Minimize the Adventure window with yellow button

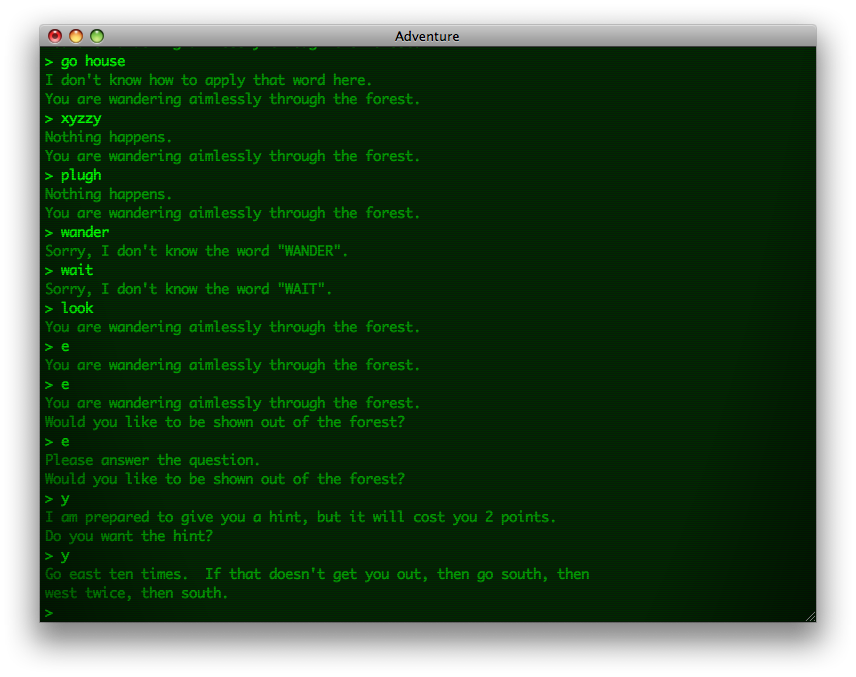(76, 36)
